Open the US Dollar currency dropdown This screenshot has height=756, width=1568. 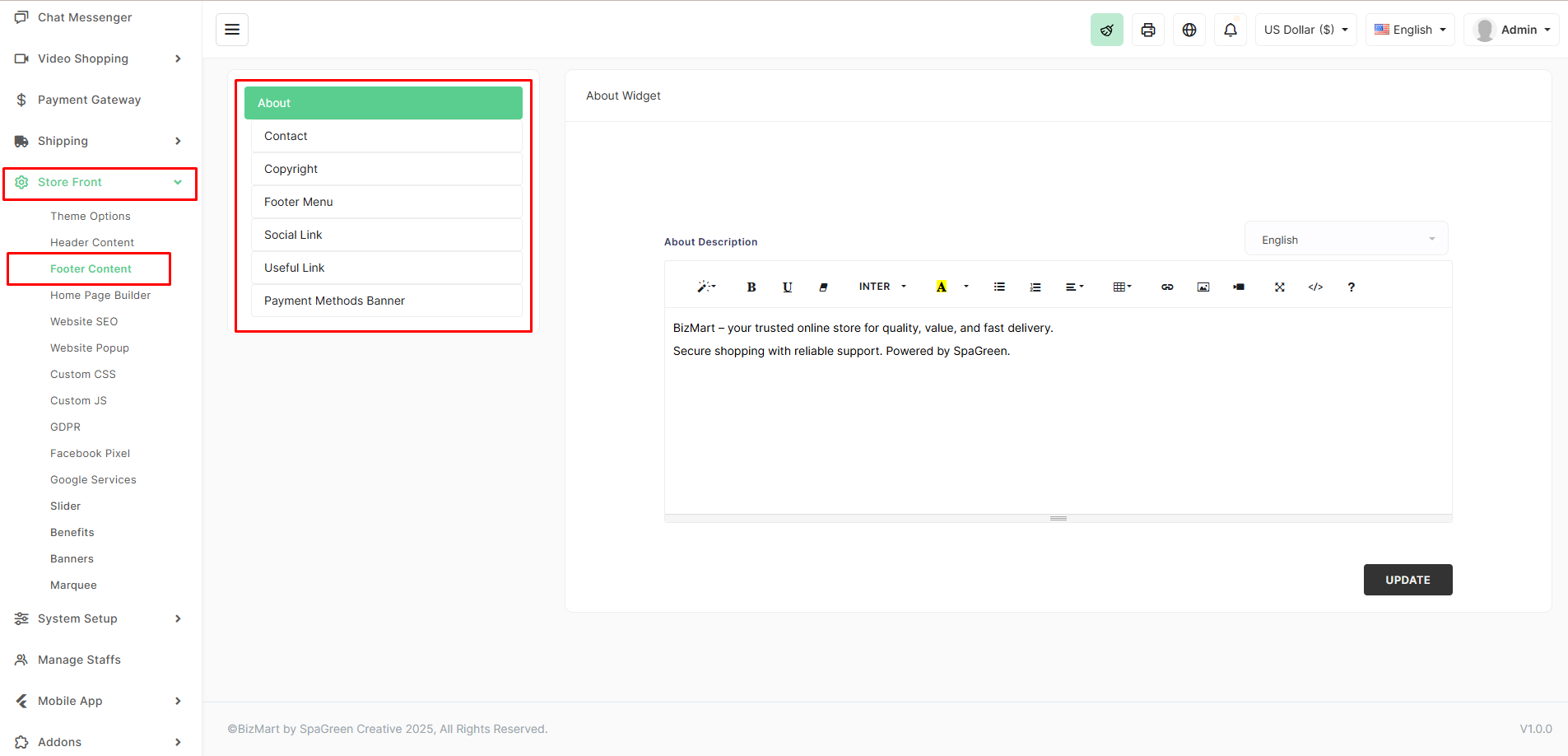pos(1305,29)
